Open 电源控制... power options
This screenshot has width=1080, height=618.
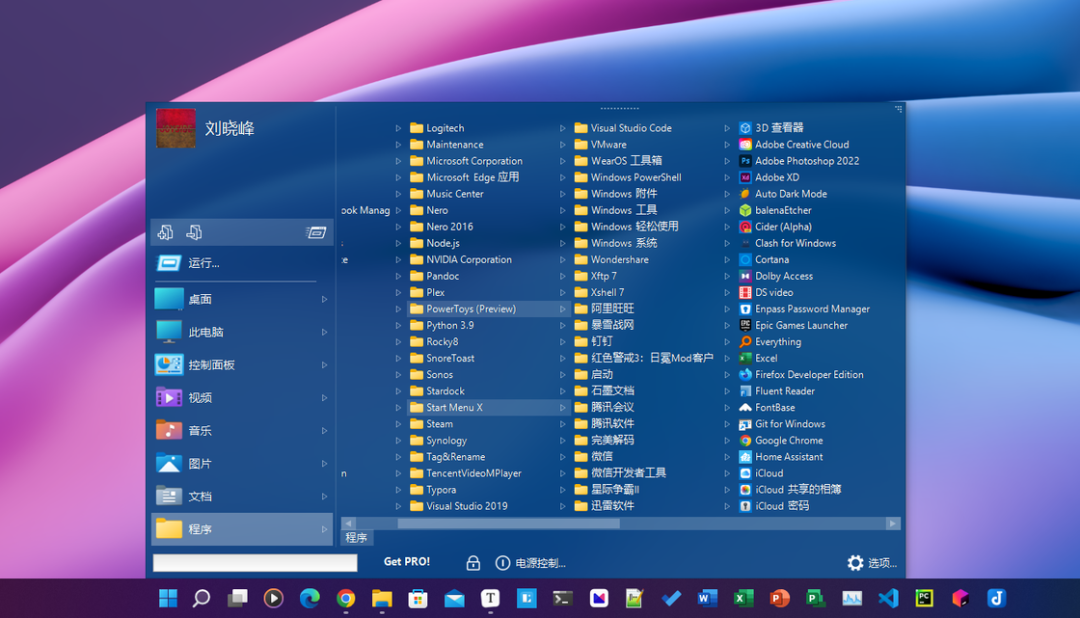[x=530, y=563]
